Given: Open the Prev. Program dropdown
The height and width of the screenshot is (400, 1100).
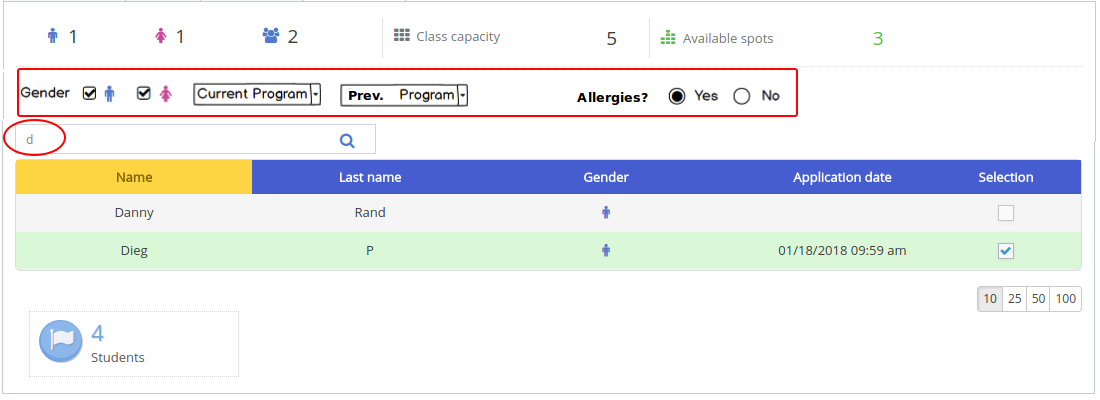Looking at the screenshot, I should click(x=404, y=95).
